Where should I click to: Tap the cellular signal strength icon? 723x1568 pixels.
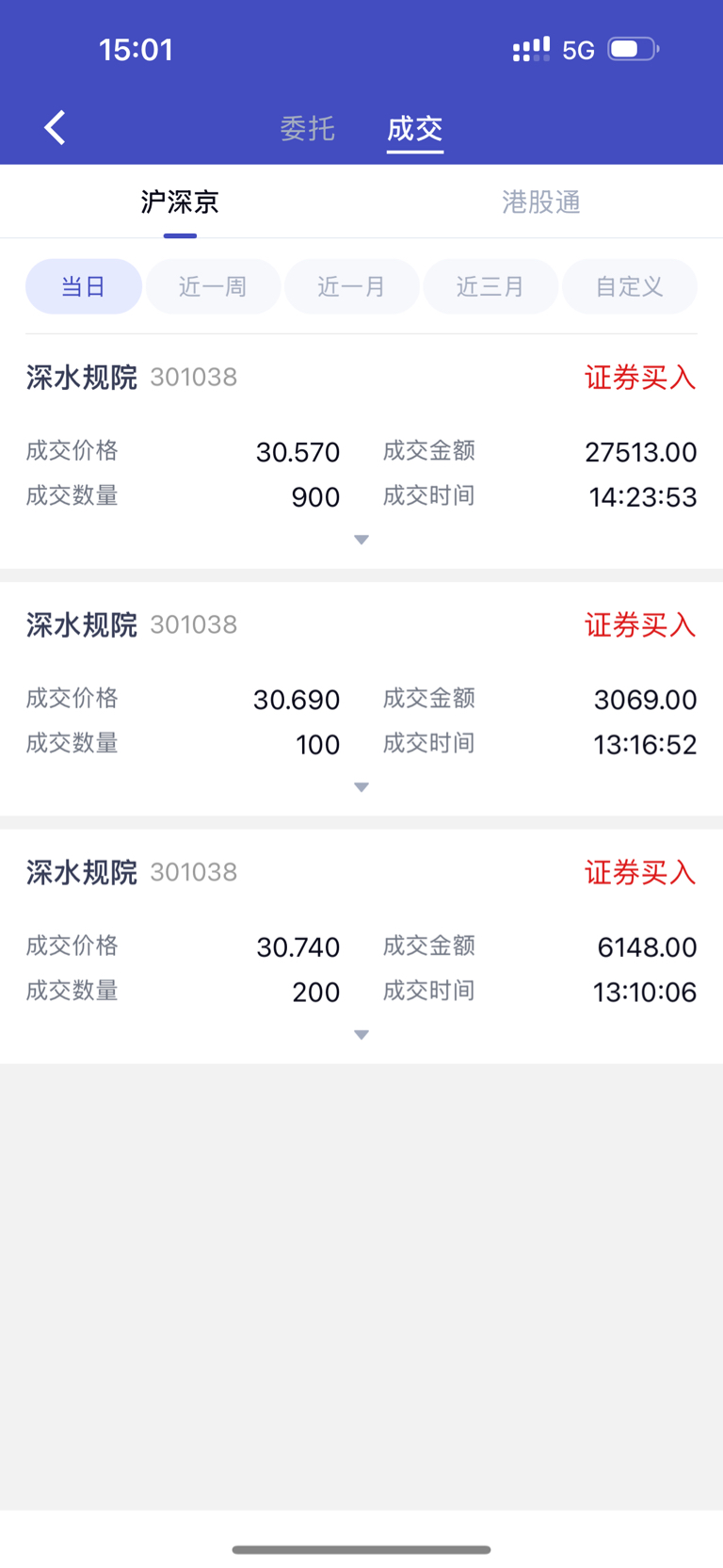(x=531, y=50)
